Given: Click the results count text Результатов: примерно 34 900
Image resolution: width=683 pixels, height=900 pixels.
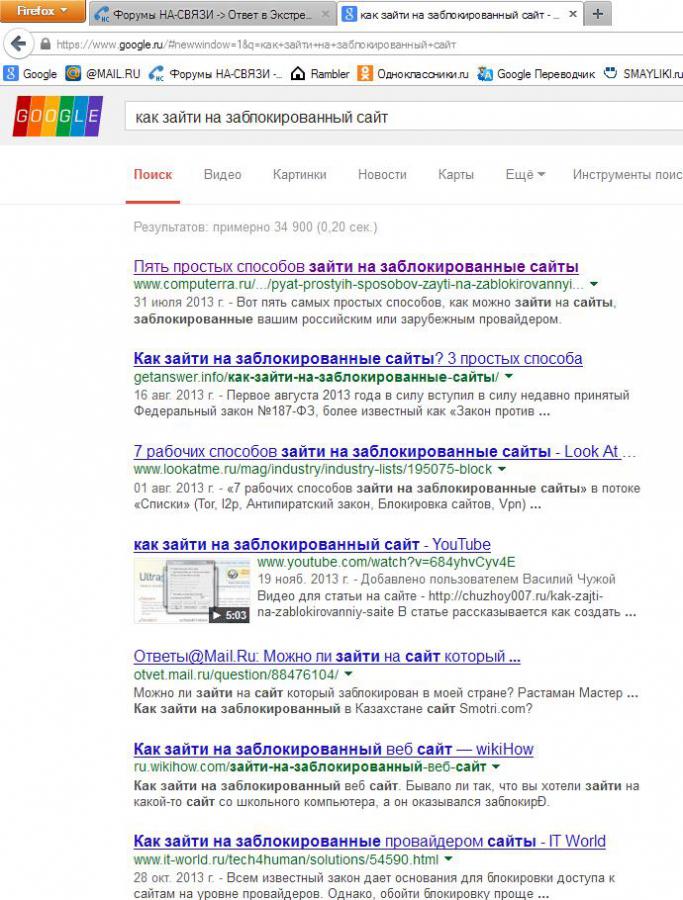Looking at the screenshot, I should (255, 227).
